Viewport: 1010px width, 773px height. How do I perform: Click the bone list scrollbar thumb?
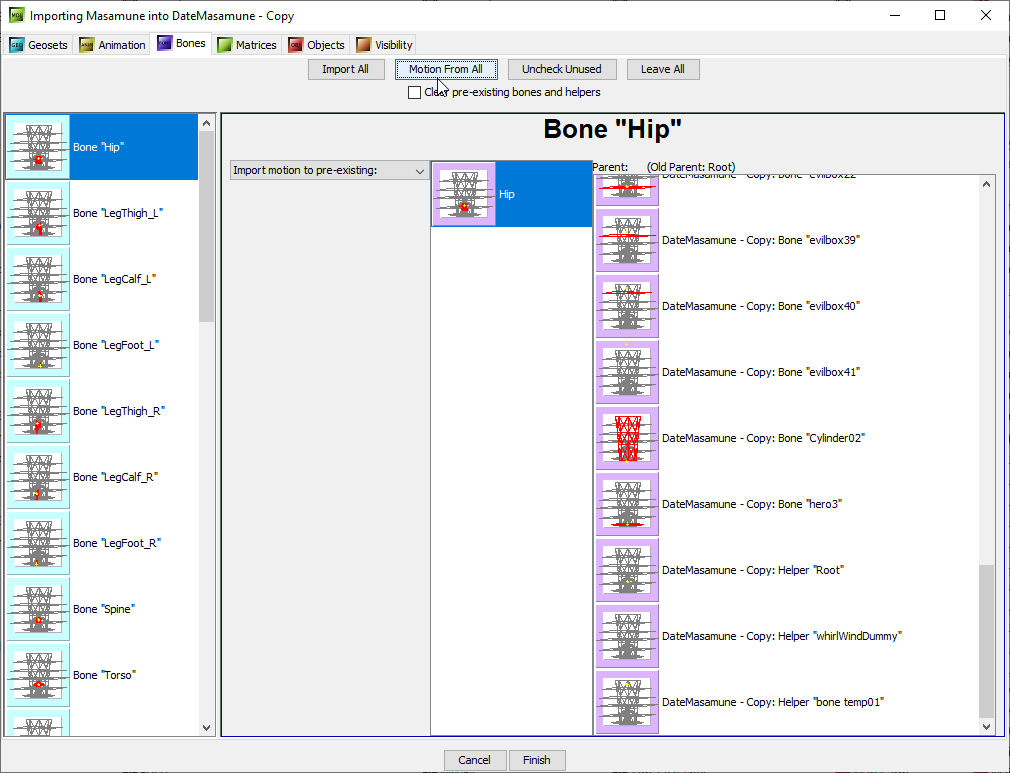point(206,226)
